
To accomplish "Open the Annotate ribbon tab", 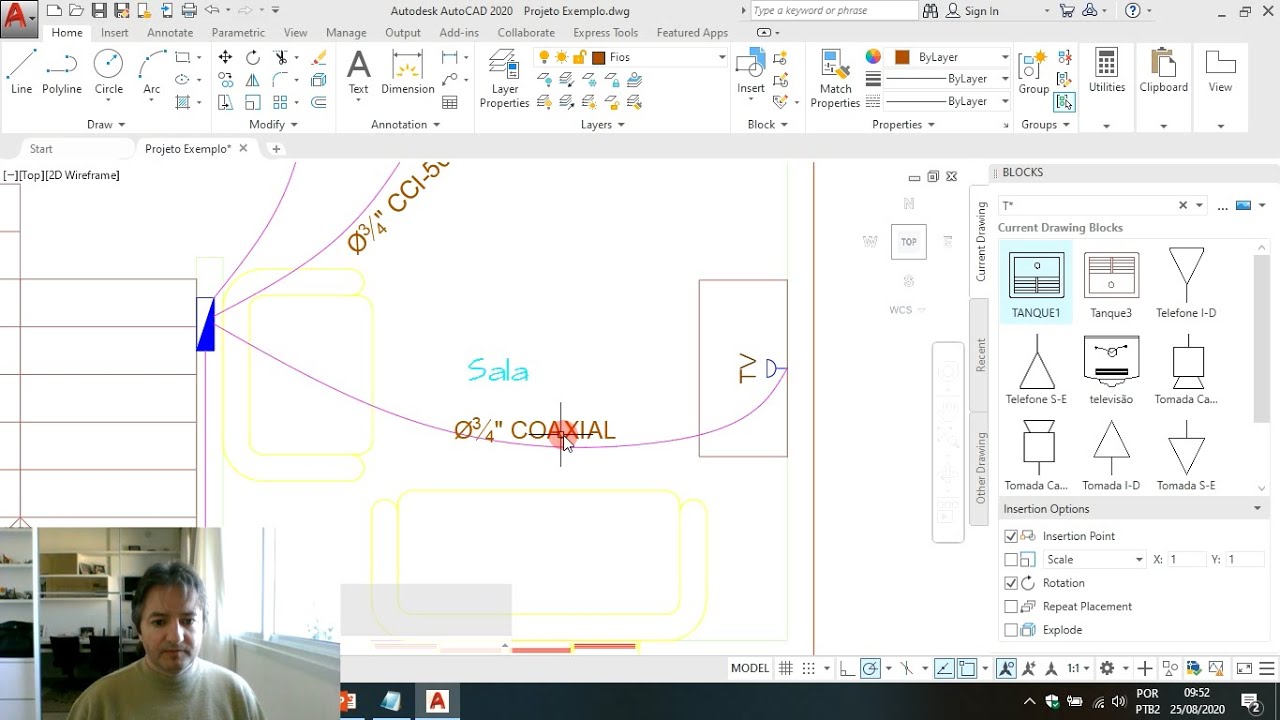I will (x=170, y=33).
